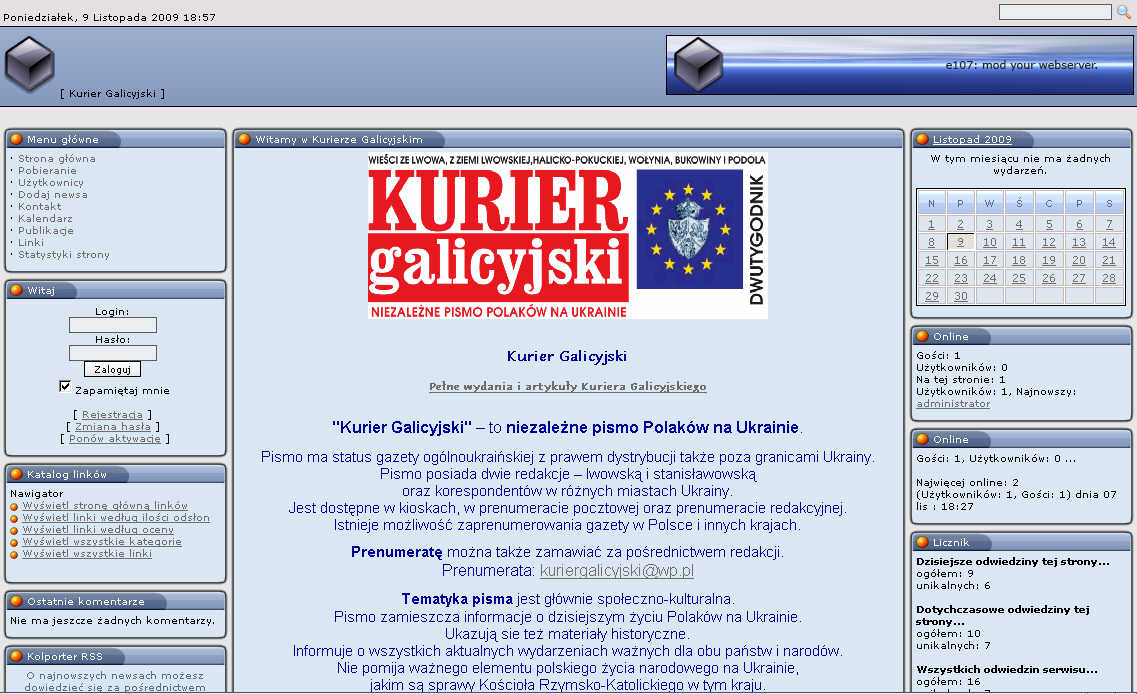This screenshot has width=1137, height=694.
Task: Click orange bullet beside Menu główne header
Action: [x=16, y=139]
